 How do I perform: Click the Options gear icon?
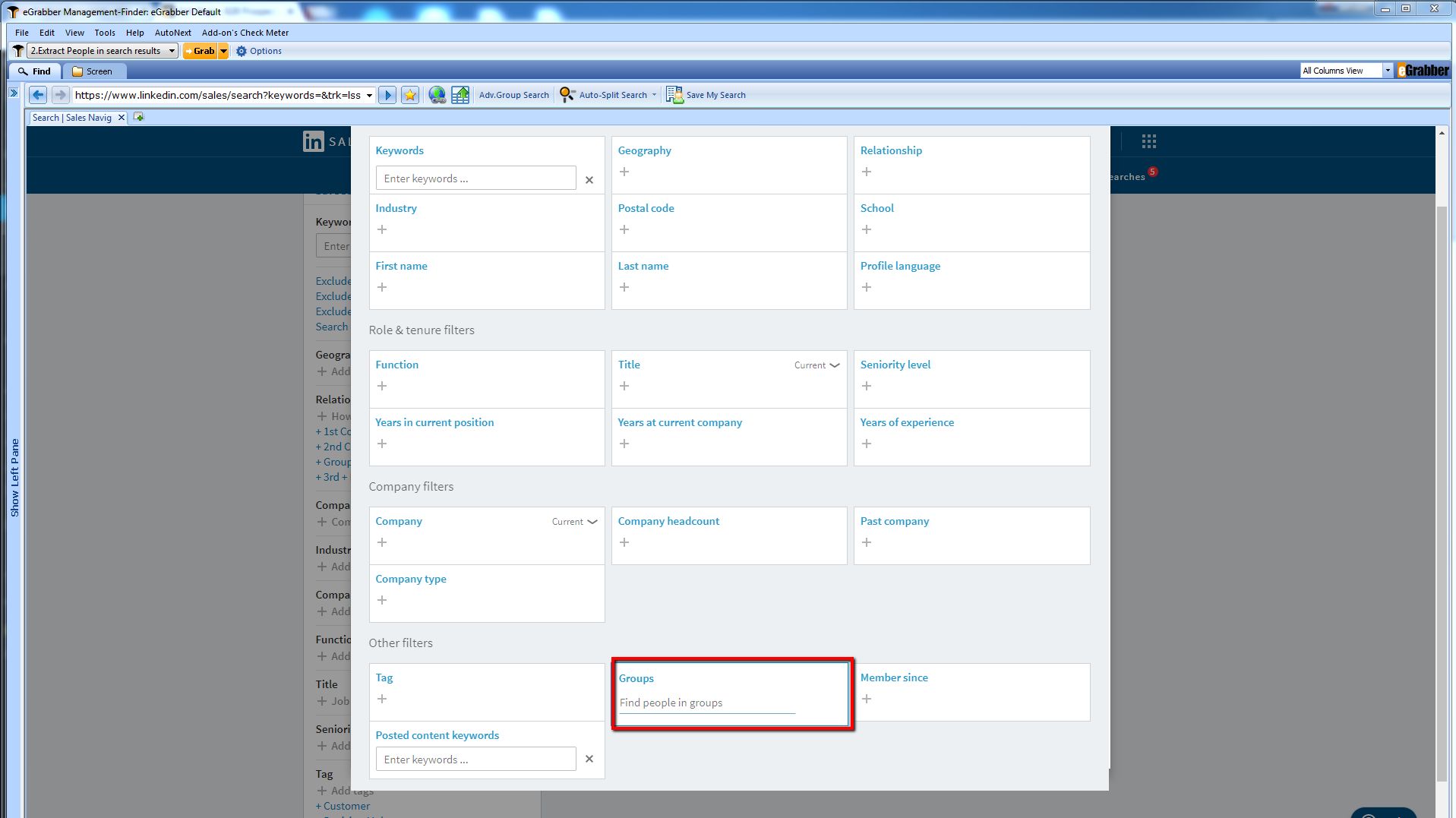coord(242,51)
